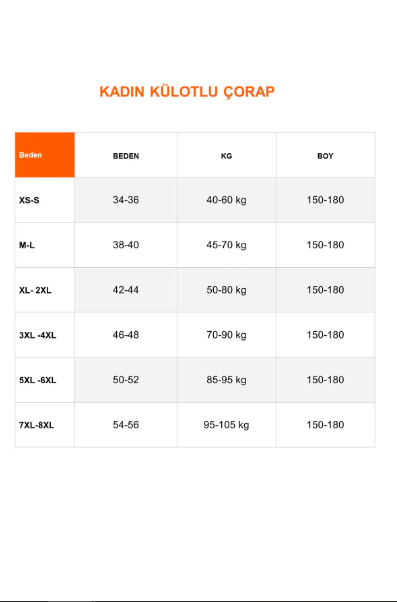Viewport: 397px width, 602px height.
Task: Click the 54-56 size cell
Action: (x=126, y=425)
